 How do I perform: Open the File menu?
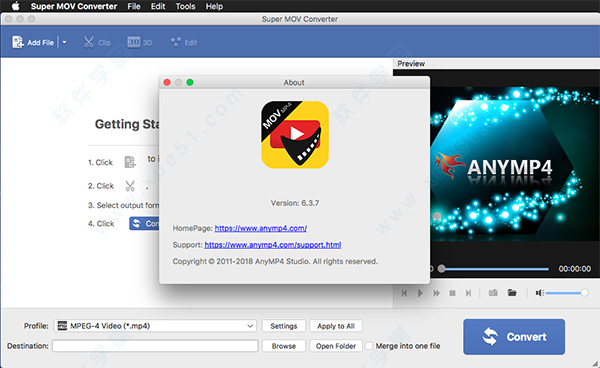click(x=134, y=6)
